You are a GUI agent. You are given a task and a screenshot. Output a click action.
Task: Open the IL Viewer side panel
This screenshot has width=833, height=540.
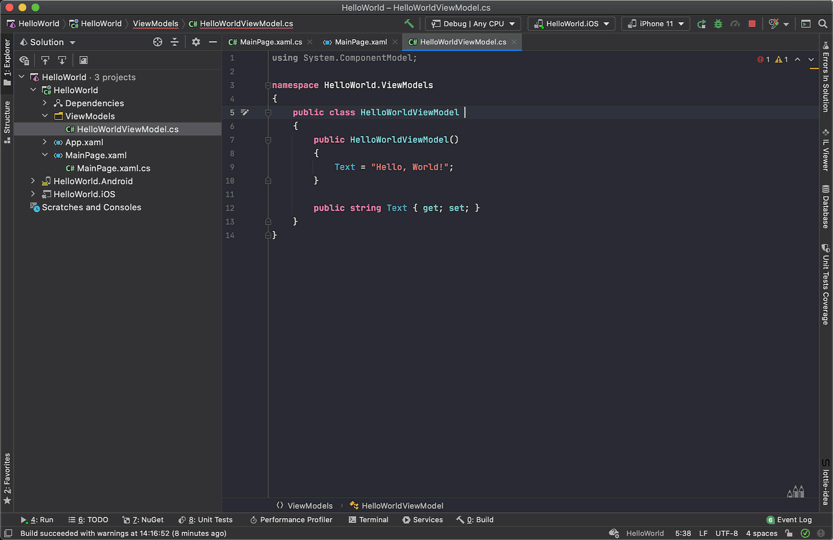pos(826,150)
